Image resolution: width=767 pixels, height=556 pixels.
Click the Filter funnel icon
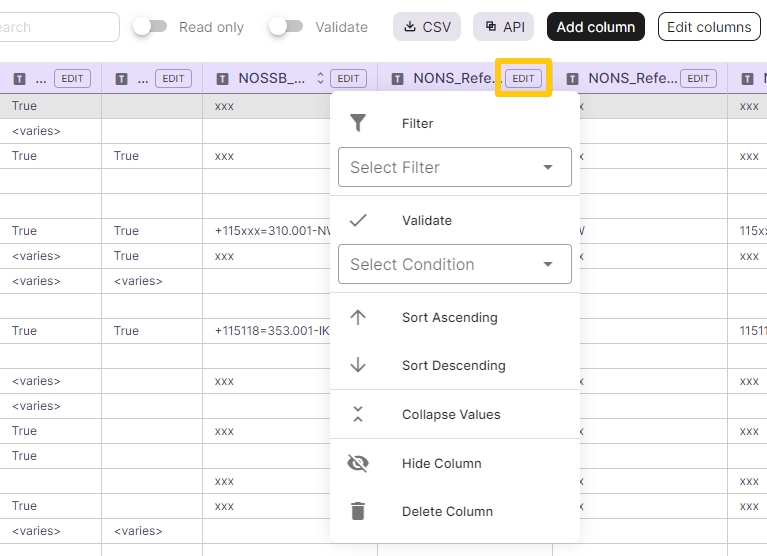pos(358,123)
